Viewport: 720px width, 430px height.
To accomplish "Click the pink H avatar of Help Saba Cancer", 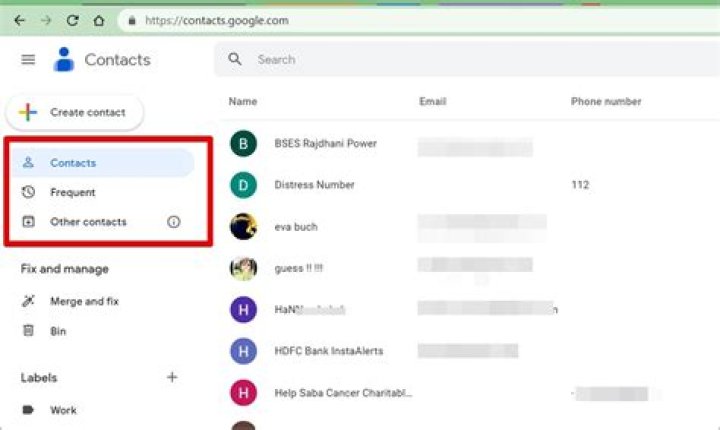I will (243, 393).
